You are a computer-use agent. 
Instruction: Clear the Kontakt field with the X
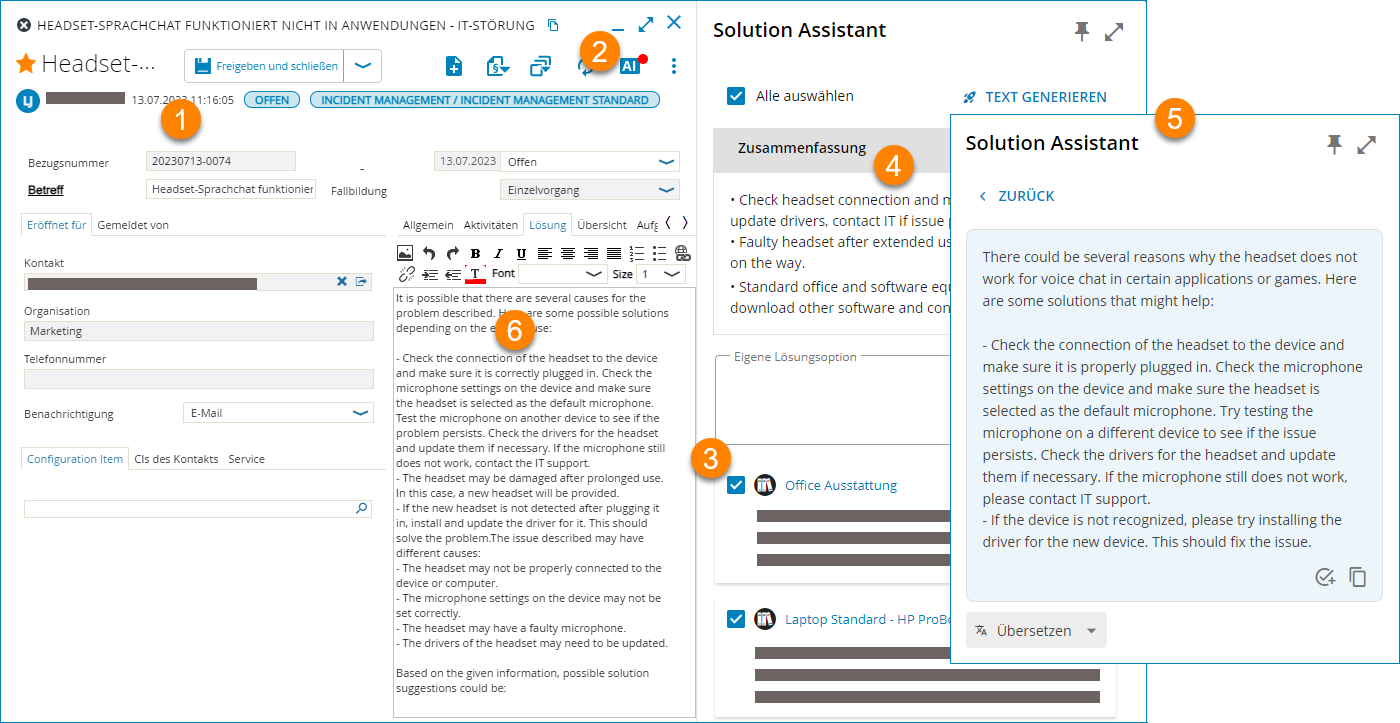tap(341, 282)
